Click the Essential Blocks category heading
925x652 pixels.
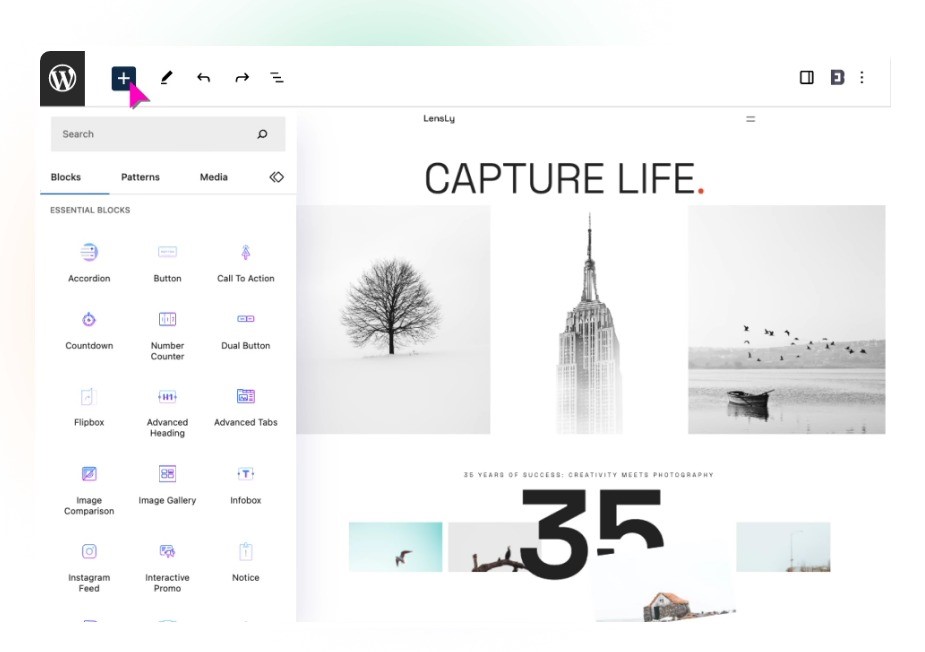[90, 210]
